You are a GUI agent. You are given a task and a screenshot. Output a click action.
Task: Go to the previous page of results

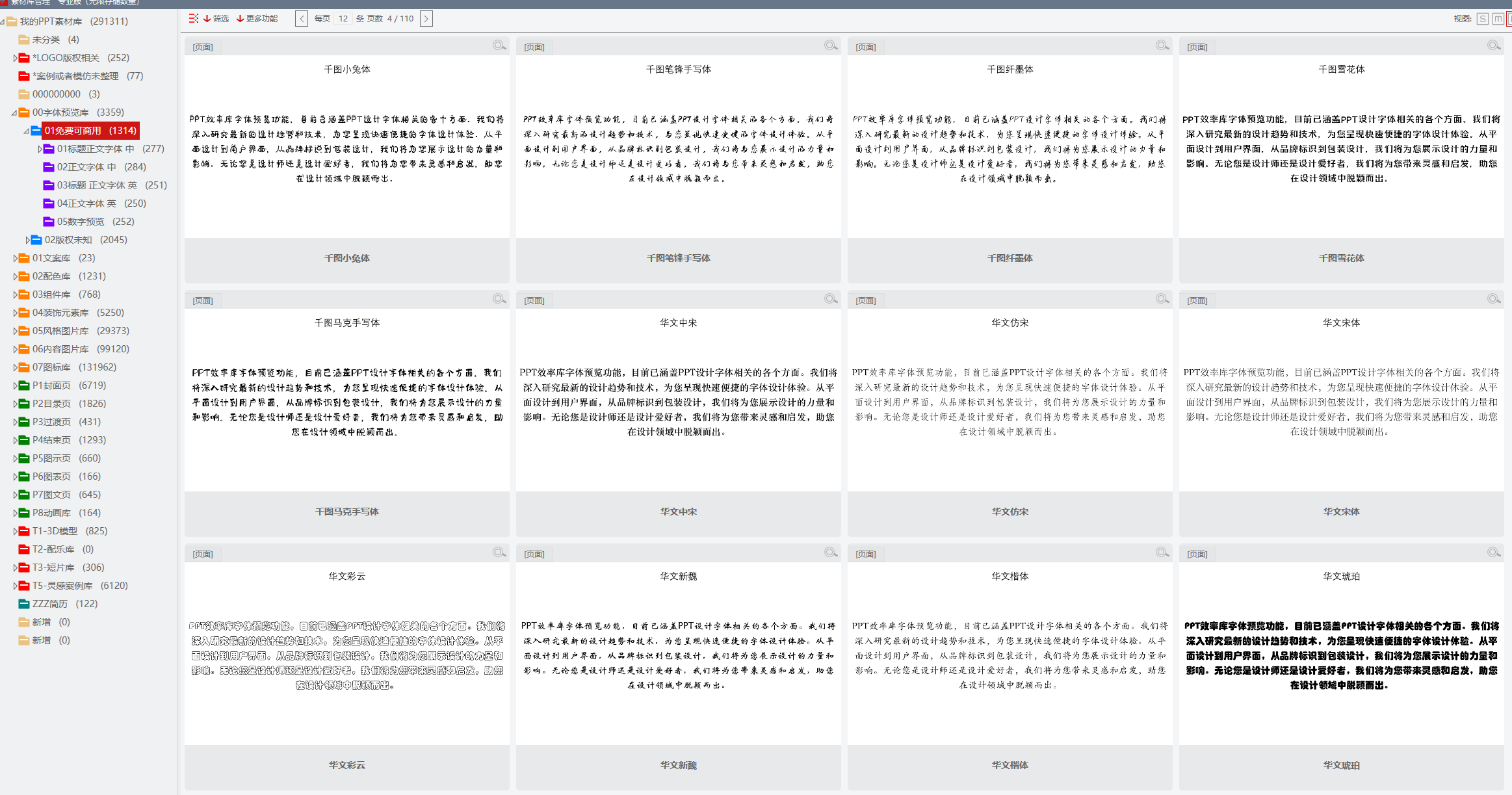tap(302, 19)
